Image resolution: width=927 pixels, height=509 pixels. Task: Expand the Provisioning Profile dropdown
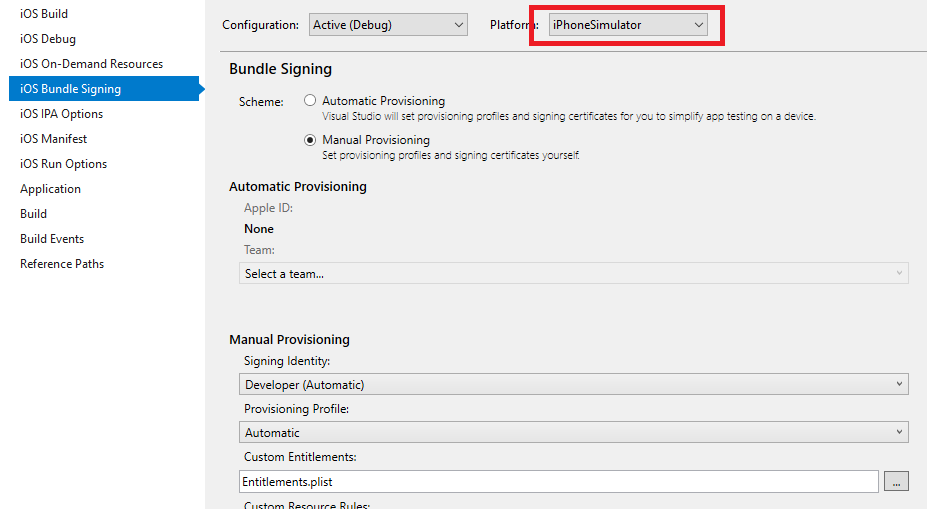[573, 432]
